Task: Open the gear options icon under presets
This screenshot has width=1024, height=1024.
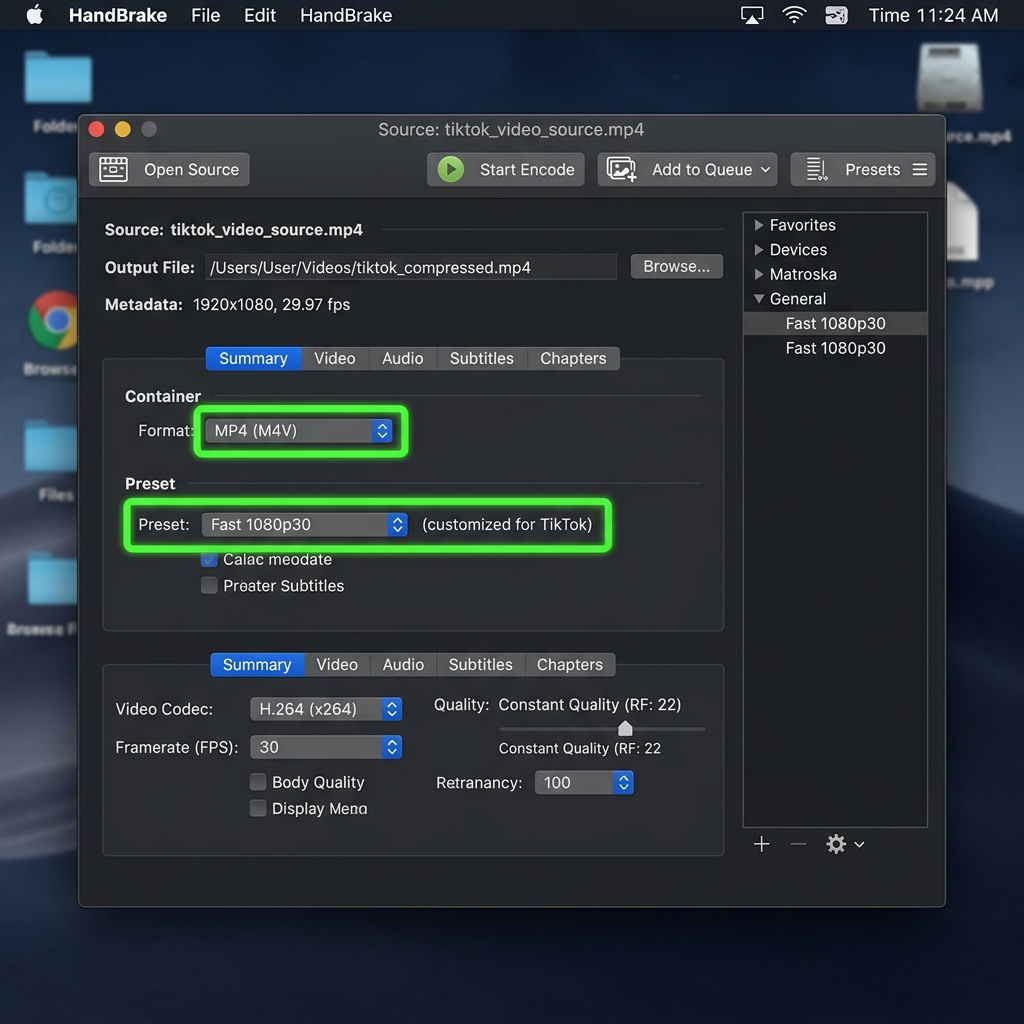Action: pyautogui.click(x=836, y=844)
